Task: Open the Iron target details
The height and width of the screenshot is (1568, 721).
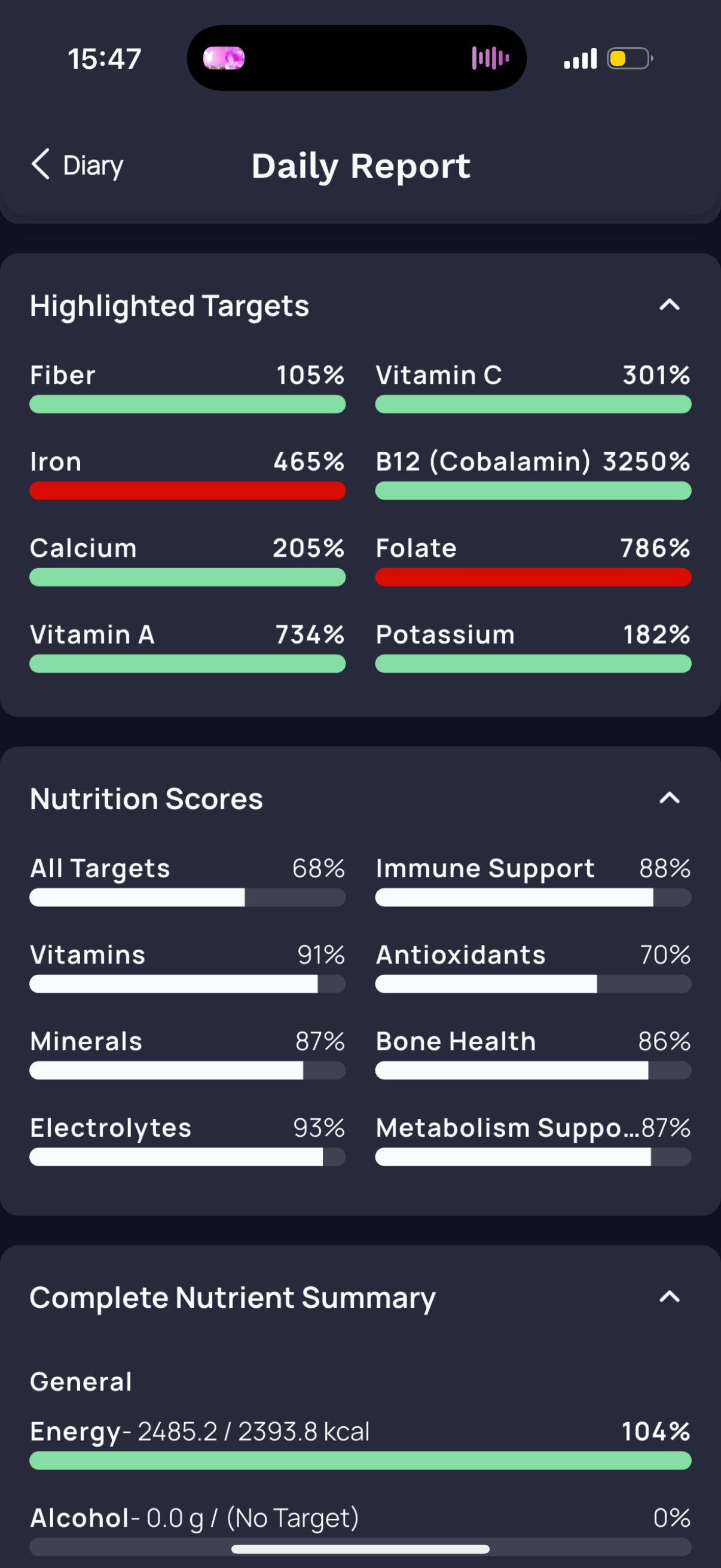Action: tap(187, 474)
